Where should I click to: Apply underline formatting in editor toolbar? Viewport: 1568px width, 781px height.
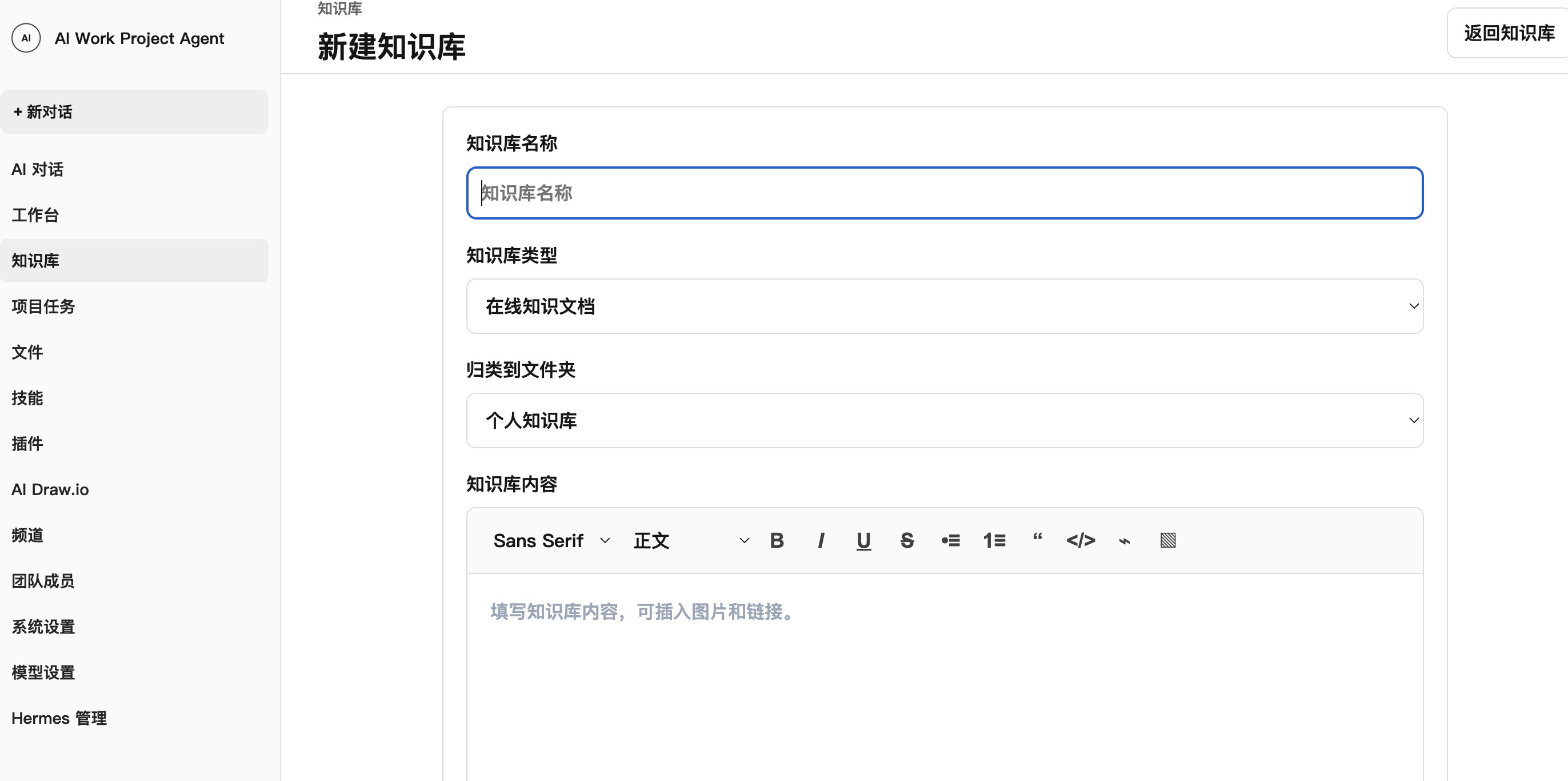point(863,540)
